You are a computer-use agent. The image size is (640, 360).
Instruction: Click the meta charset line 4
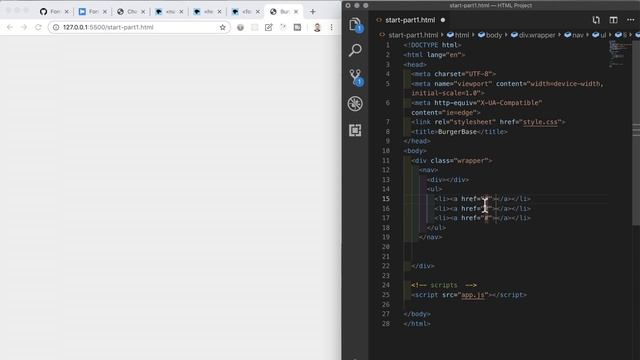click(x=453, y=74)
